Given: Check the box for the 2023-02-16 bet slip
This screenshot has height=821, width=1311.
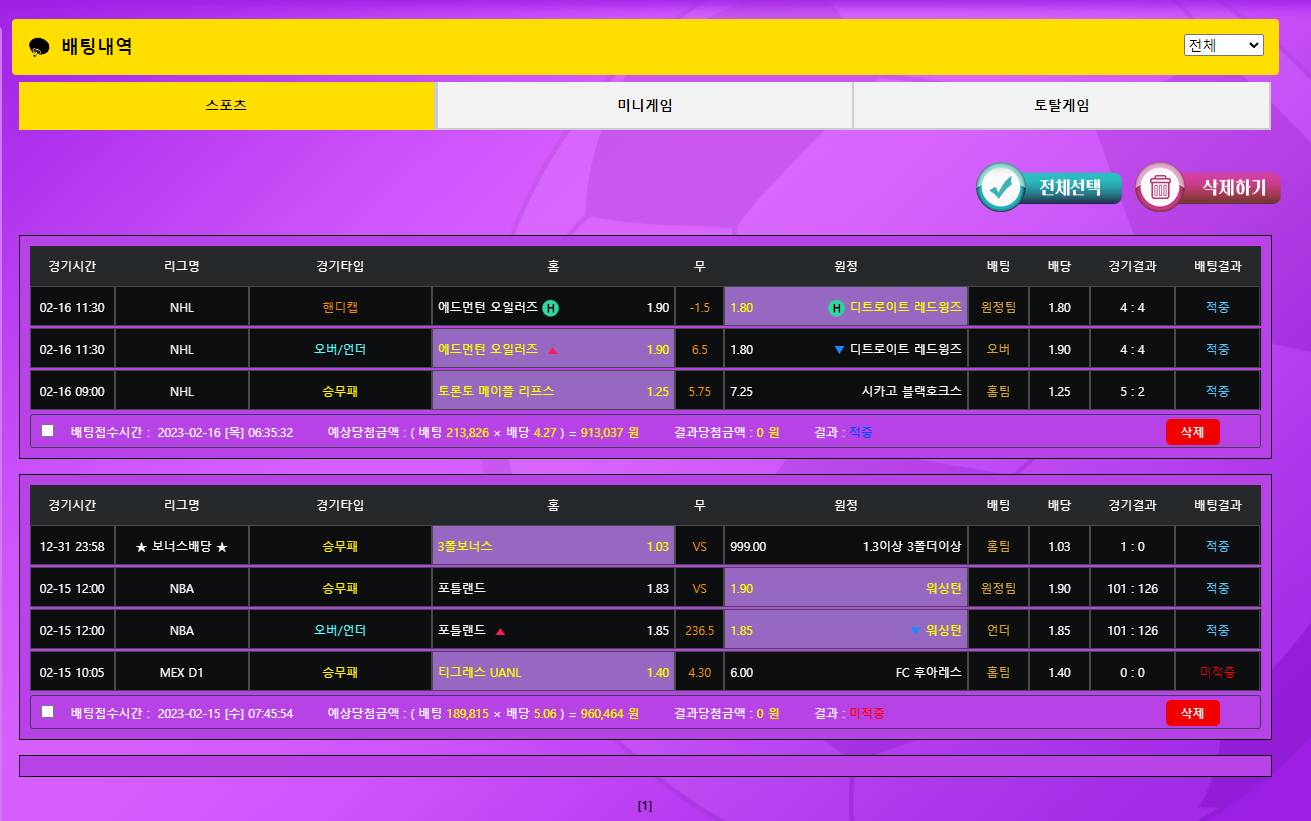Looking at the screenshot, I should point(47,431).
